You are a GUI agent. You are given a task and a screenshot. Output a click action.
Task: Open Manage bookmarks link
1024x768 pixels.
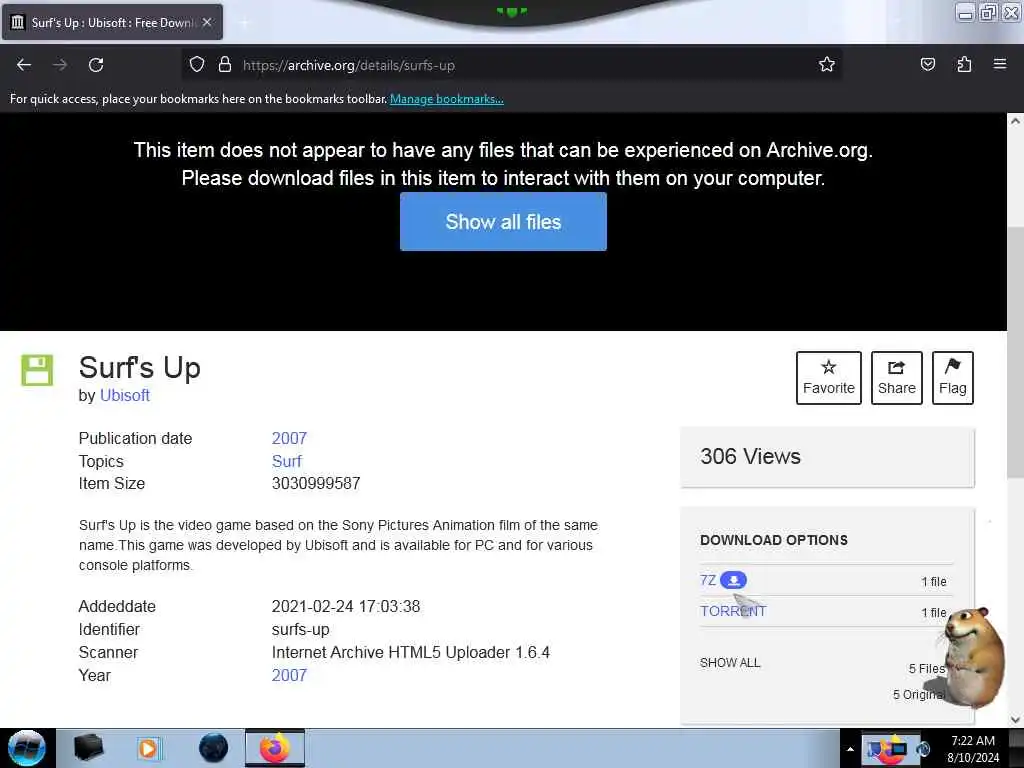(x=447, y=99)
